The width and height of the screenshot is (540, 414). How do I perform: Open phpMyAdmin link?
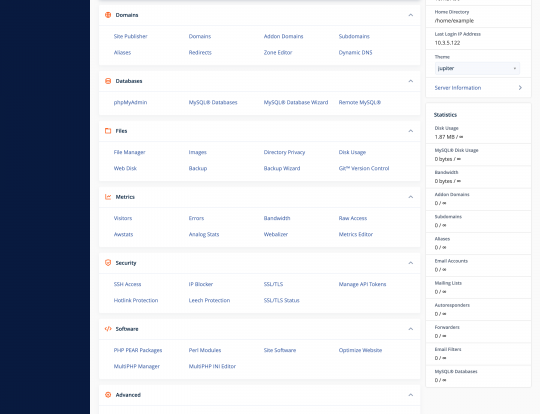point(130,102)
